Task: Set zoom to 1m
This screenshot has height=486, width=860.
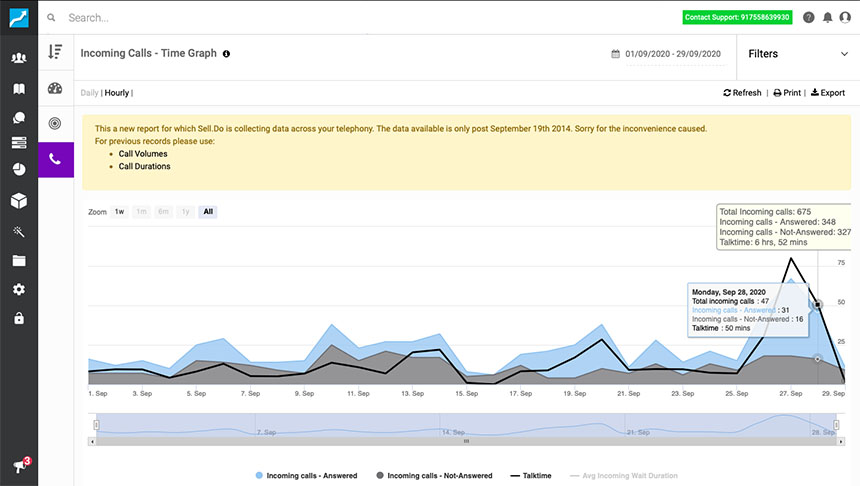Action: click(142, 212)
